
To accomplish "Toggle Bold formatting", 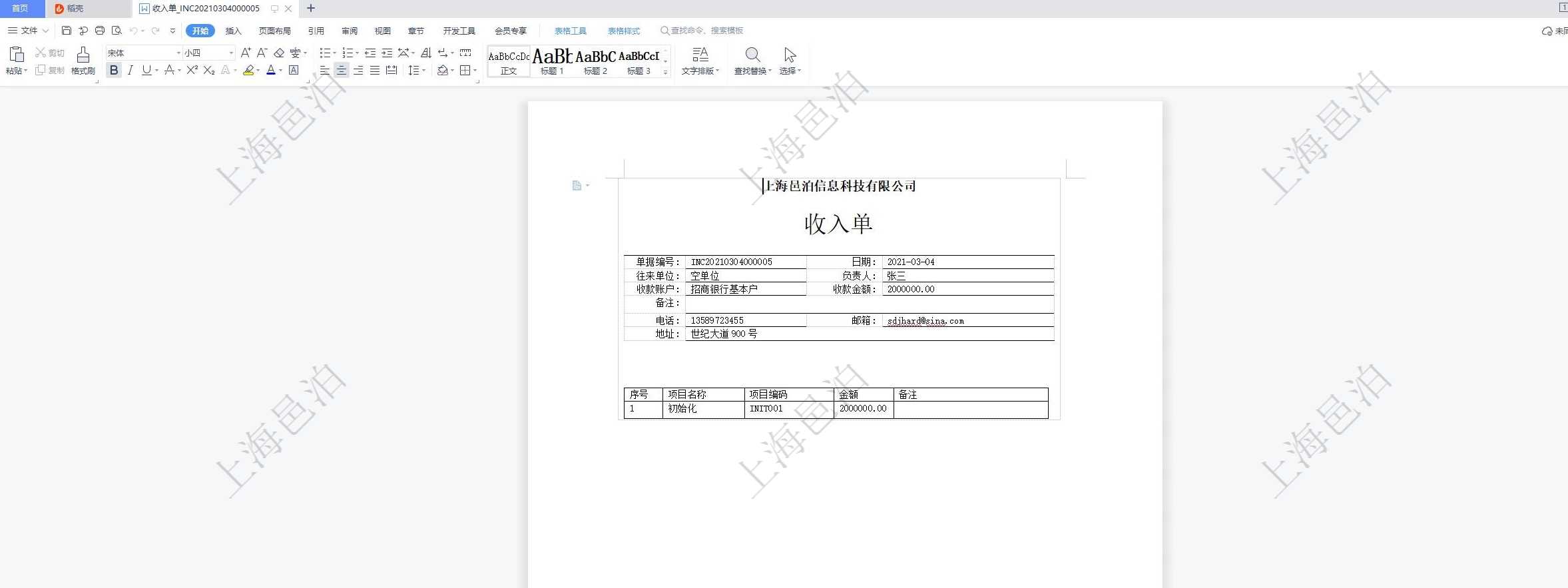I will (x=114, y=70).
